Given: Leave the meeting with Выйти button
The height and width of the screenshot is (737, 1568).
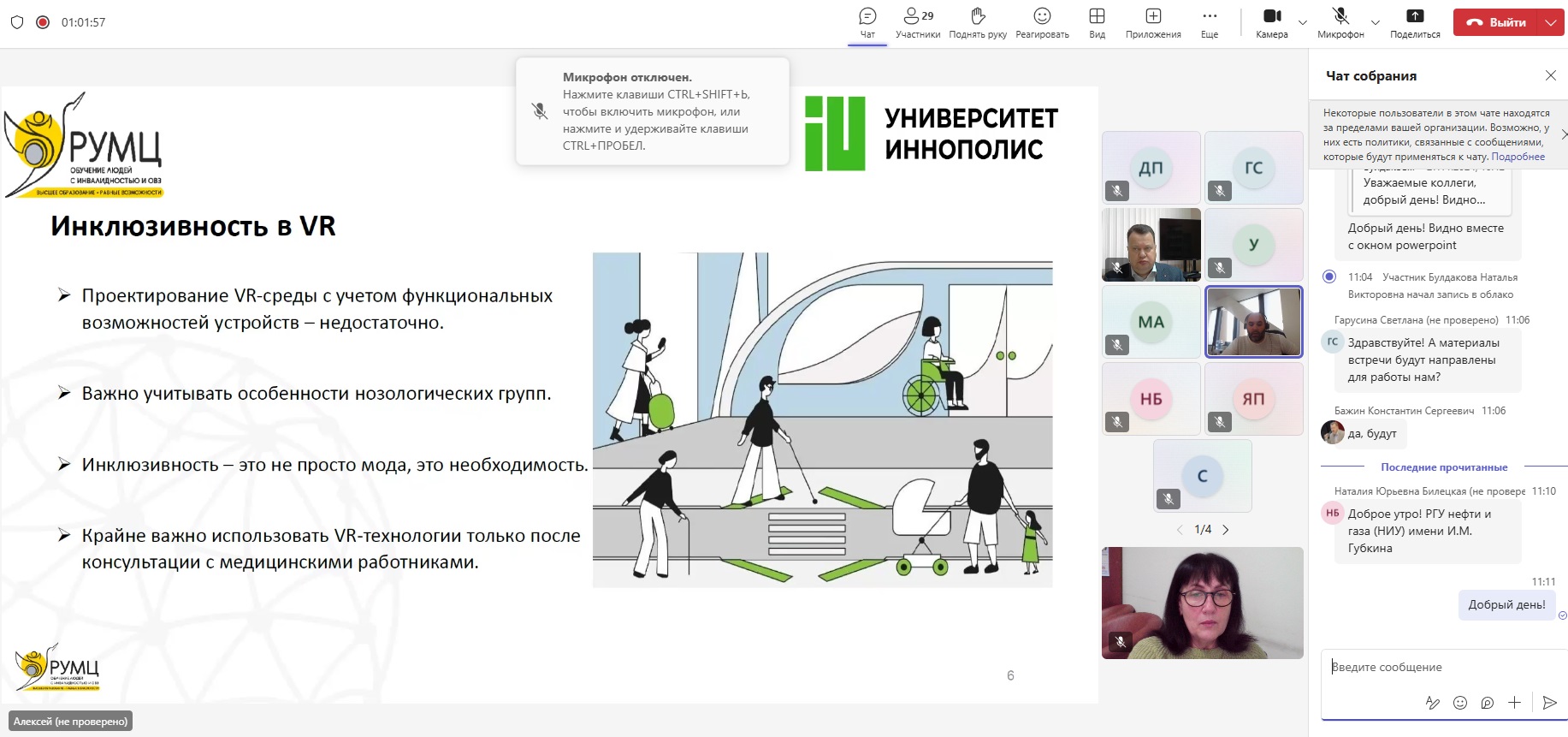Looking at the screenshot, I should point(1497,23).
